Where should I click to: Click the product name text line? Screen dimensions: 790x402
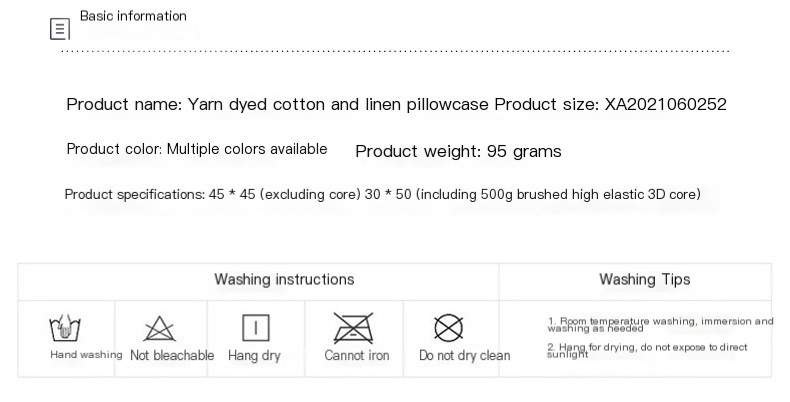pos(396,104)
